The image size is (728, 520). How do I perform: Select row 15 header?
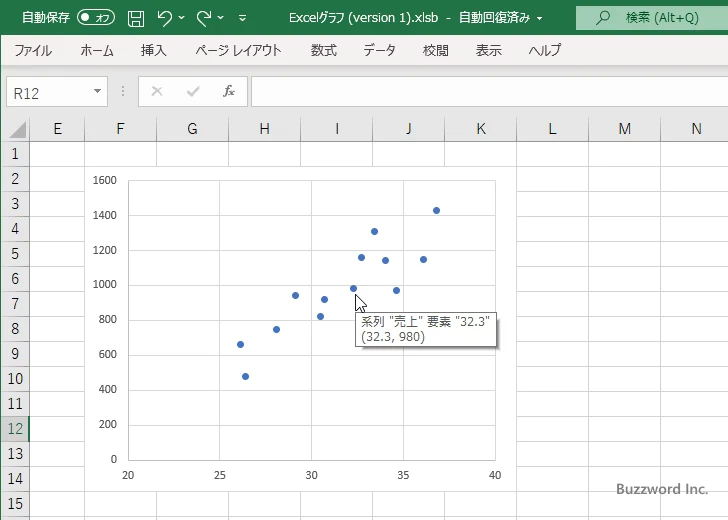(15, 504)
